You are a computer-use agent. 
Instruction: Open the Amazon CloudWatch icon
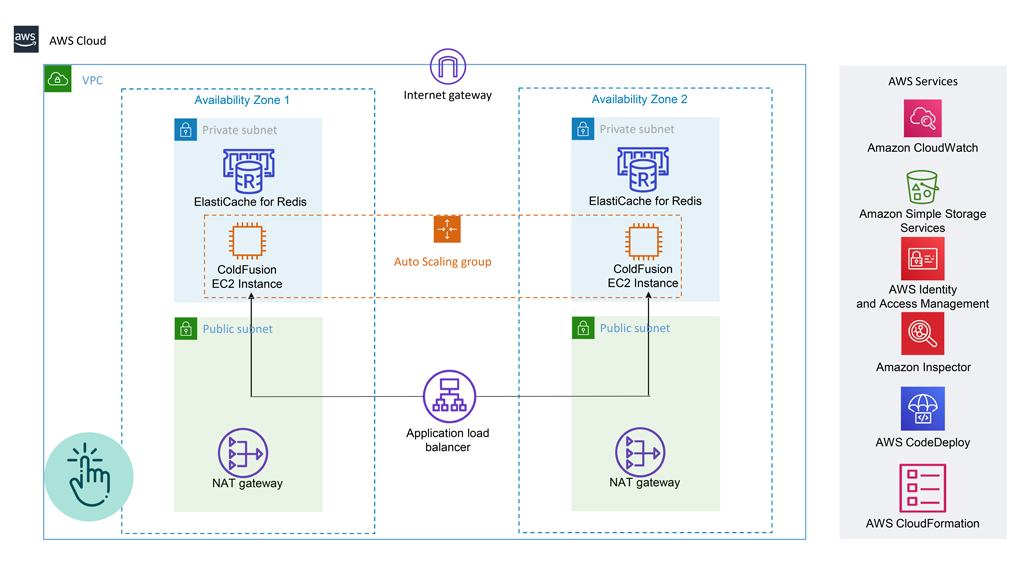tap(923, 118)
